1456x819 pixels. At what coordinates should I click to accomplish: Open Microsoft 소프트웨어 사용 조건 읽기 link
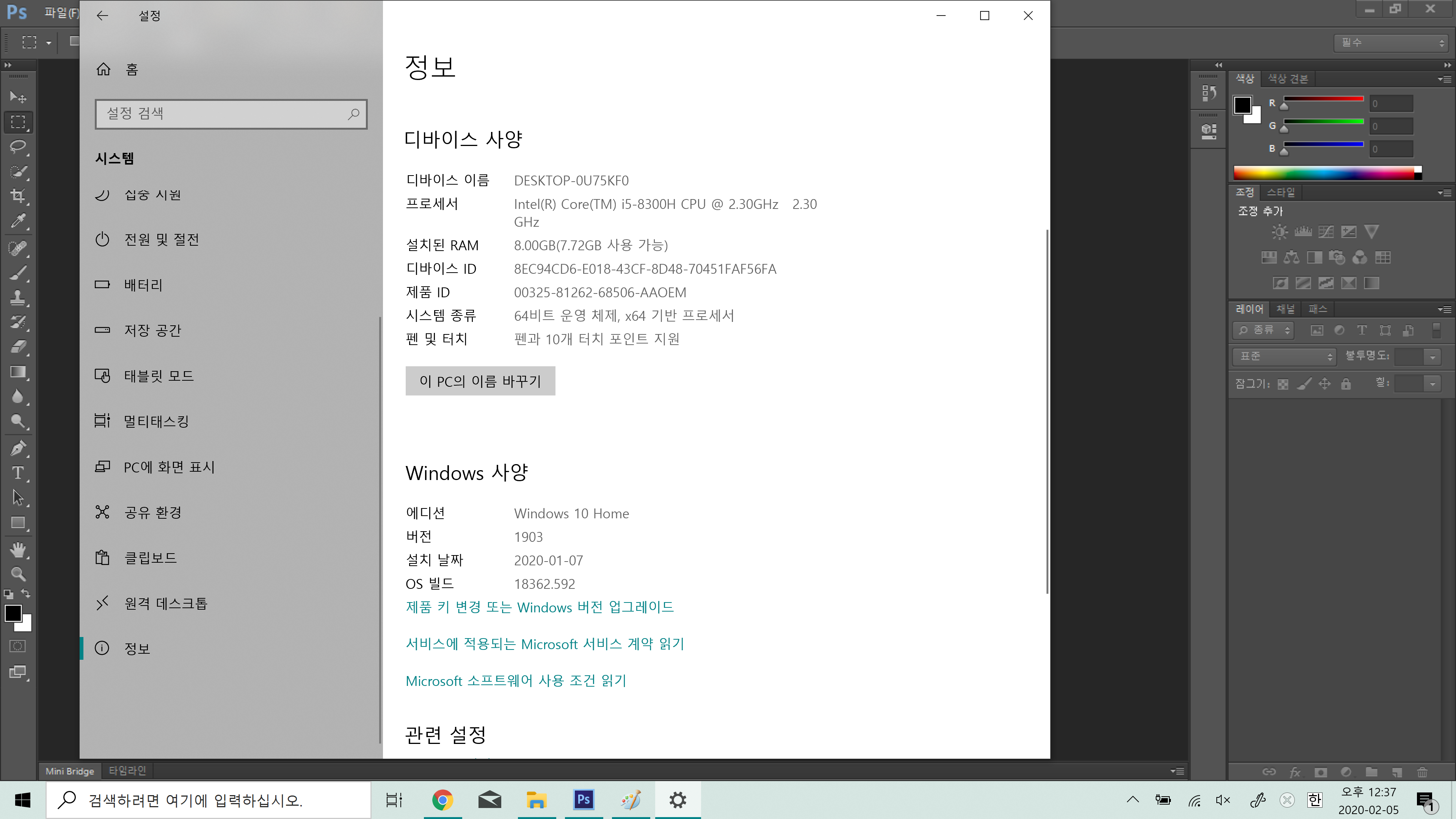point(516,681)
